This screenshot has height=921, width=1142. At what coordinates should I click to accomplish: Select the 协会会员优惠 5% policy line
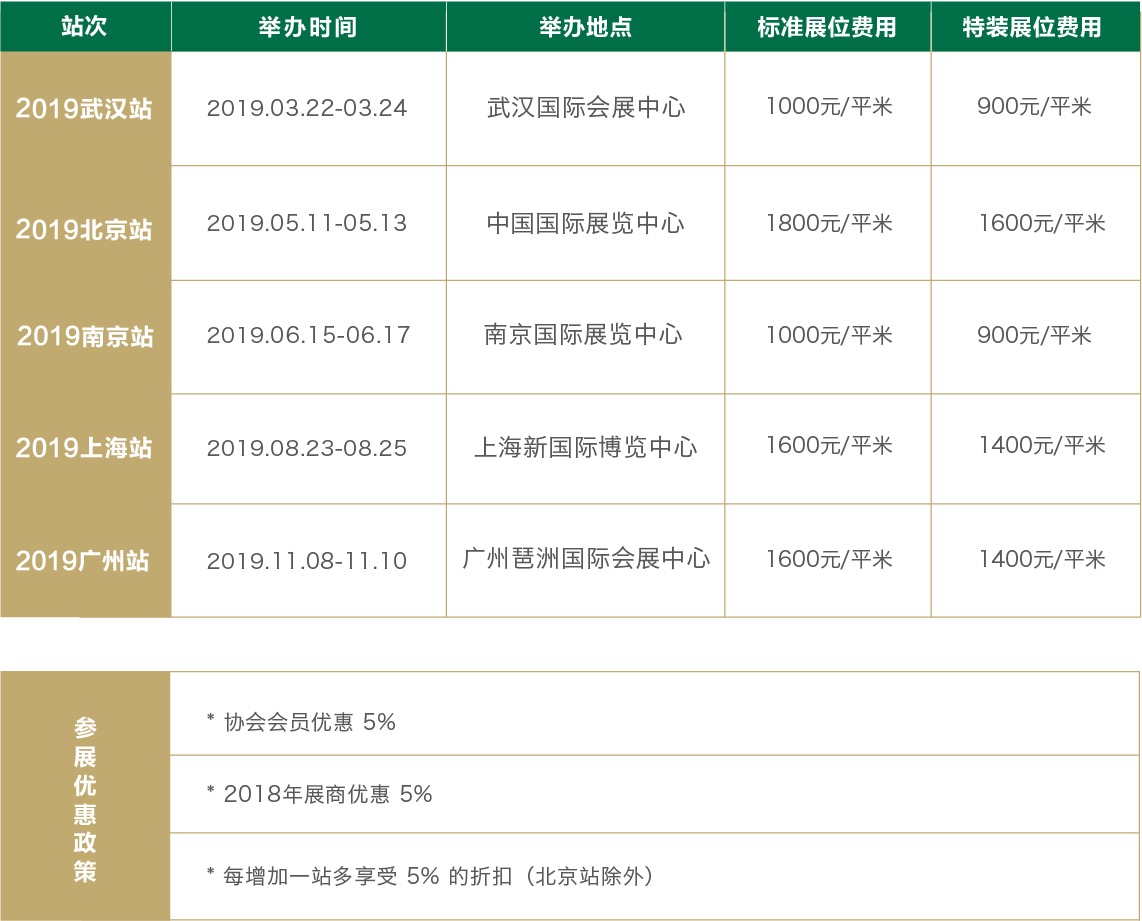click(x=301, y=722)
